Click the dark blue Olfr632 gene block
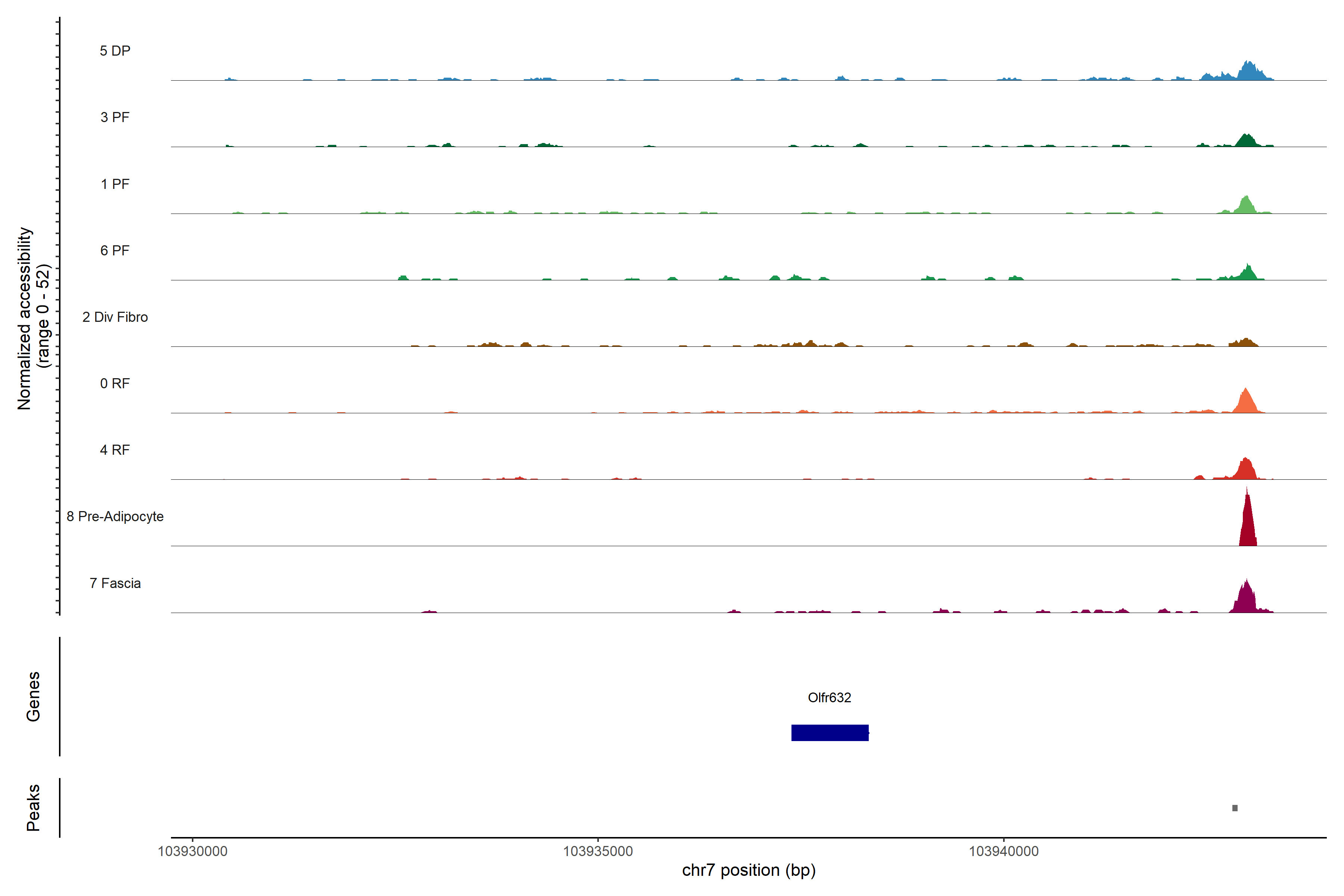 point(830,732)
